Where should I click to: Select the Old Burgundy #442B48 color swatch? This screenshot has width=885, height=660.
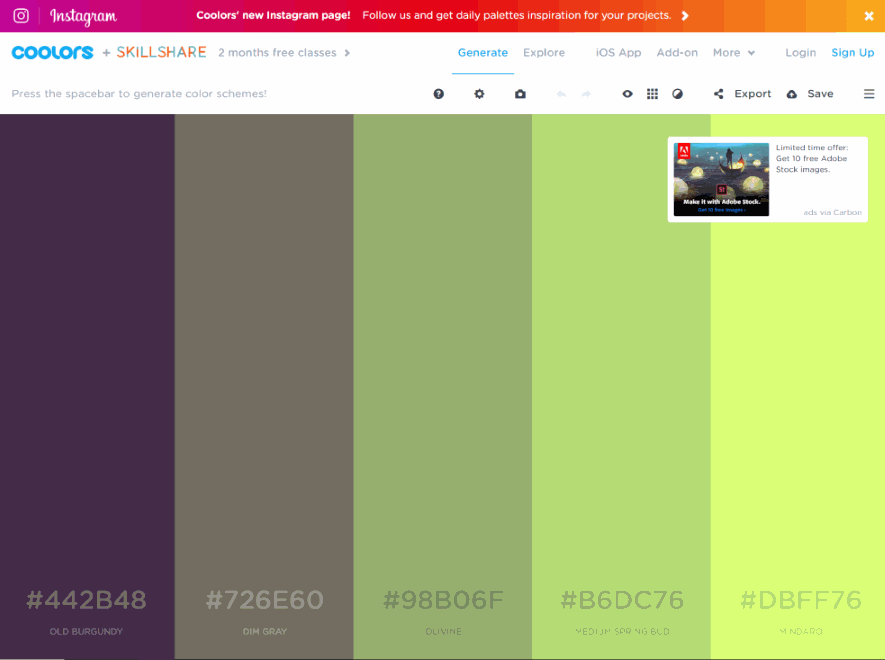(87, 350)
